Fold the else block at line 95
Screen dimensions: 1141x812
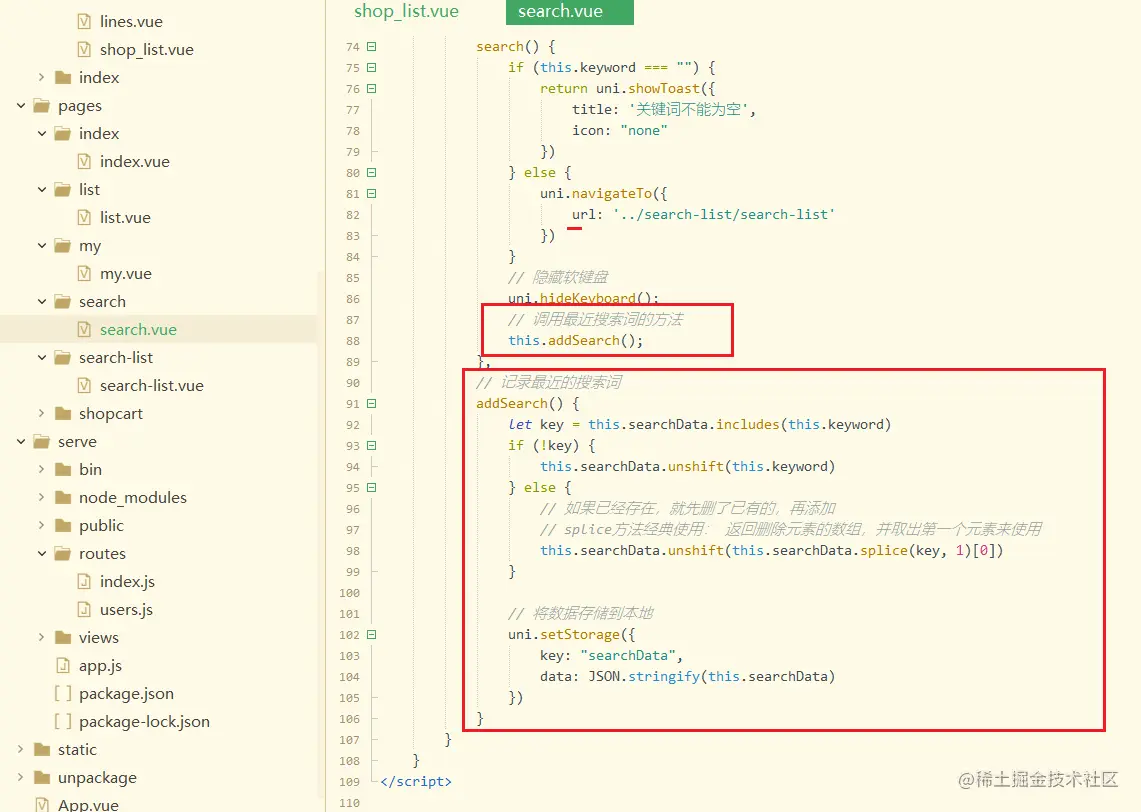(x=372, y=487)
